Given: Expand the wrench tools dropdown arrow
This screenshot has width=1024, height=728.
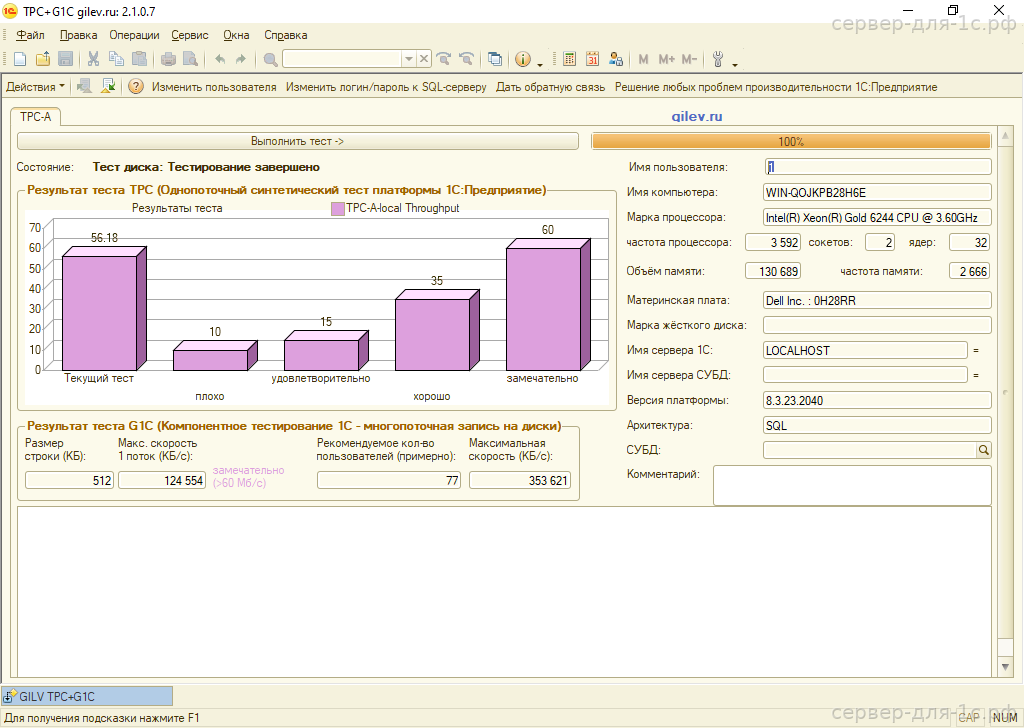Looking at the screenshot, I should 734,62.
